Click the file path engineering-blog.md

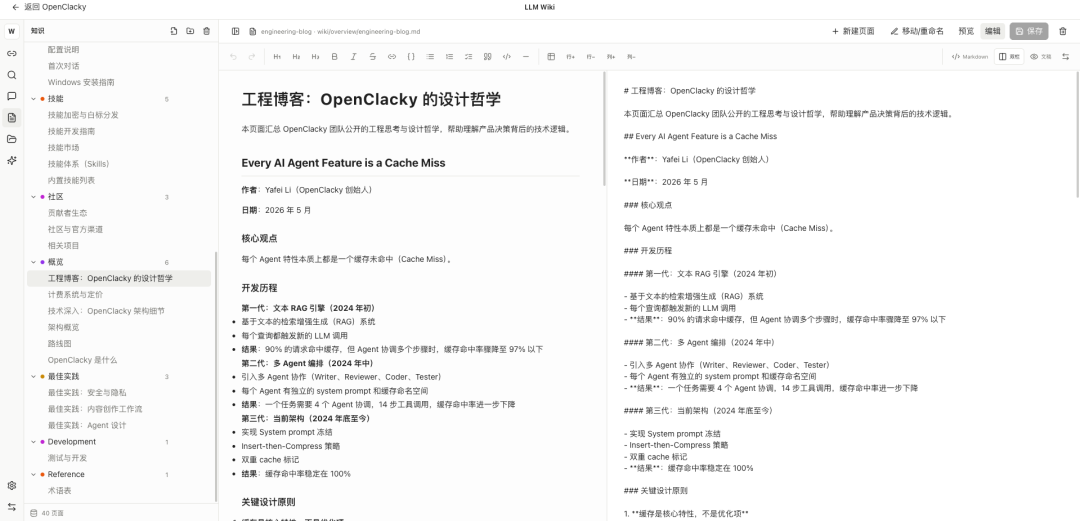click(x=340, y=32)
